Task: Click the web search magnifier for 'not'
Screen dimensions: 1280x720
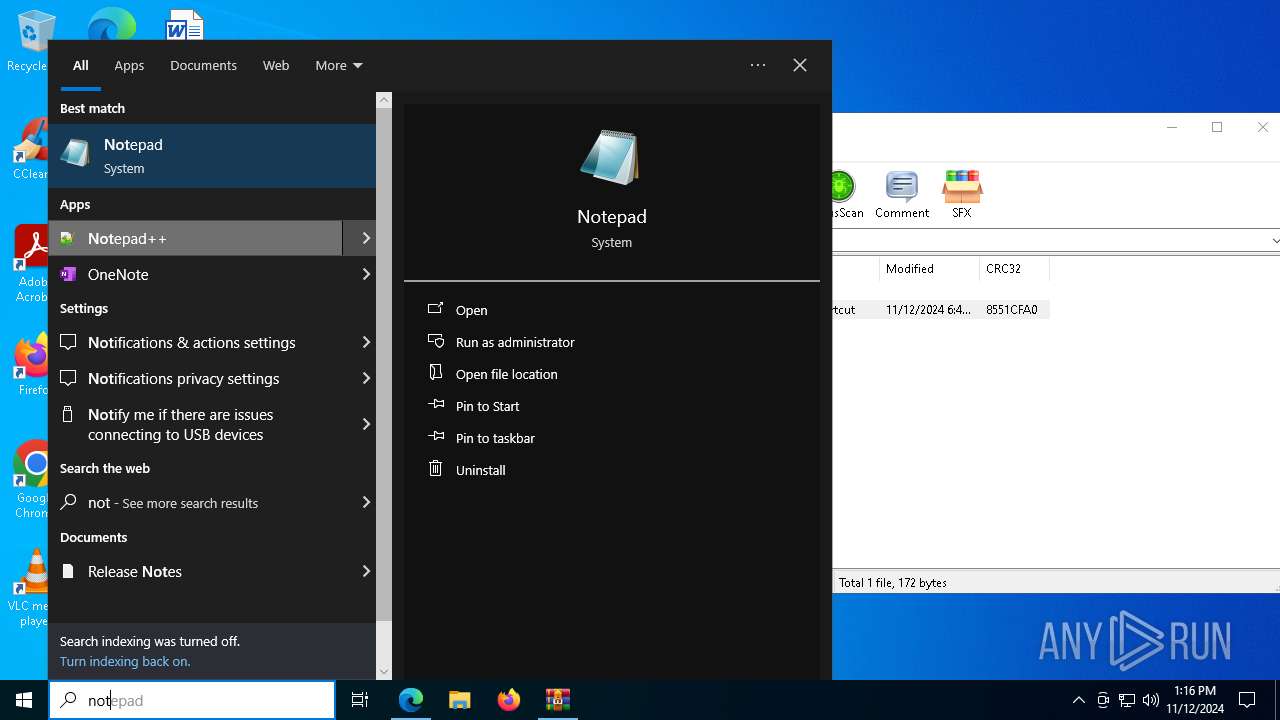Action: coord(68,502)
